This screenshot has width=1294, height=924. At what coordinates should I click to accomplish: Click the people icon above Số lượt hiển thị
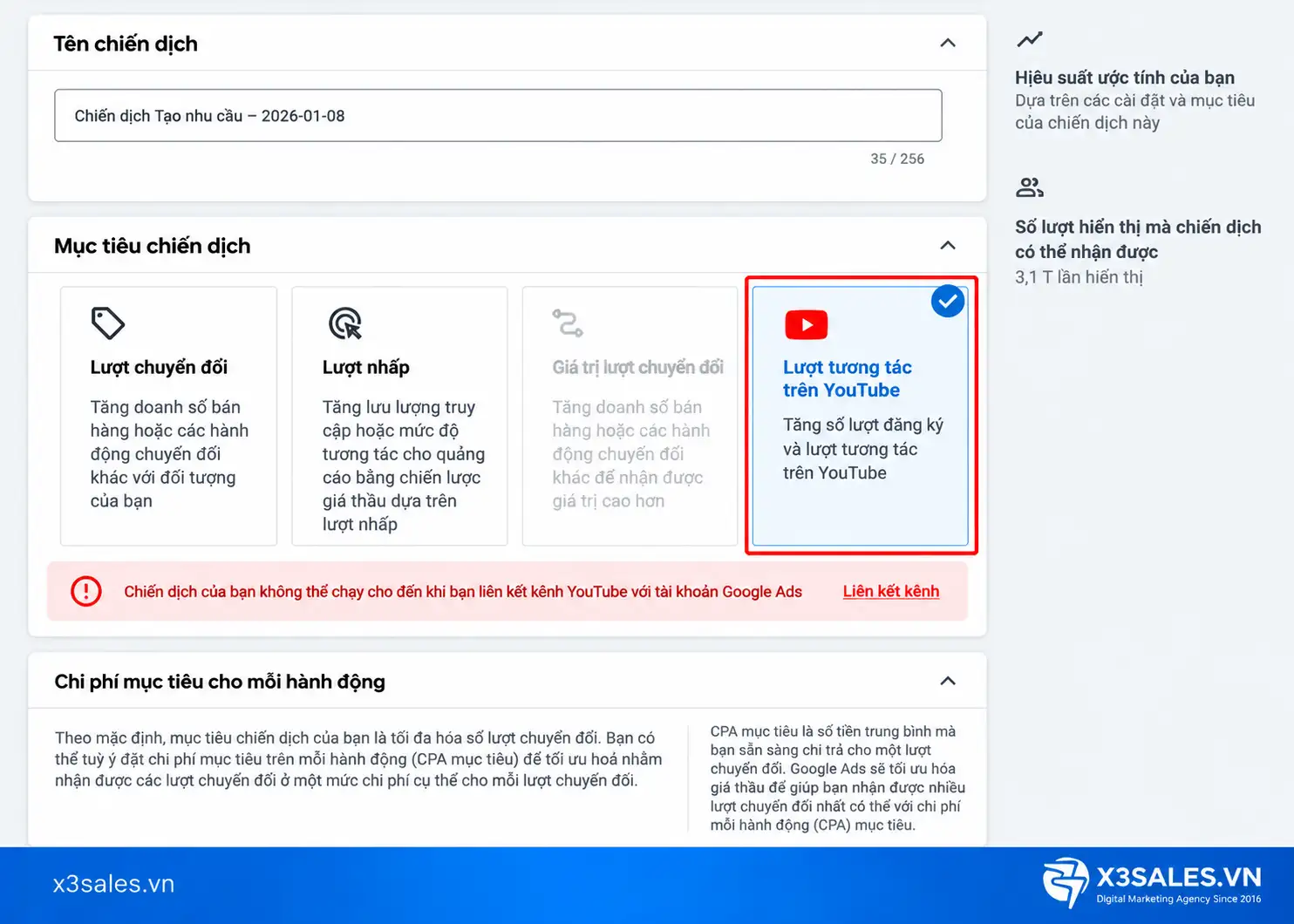(1030, 187)
